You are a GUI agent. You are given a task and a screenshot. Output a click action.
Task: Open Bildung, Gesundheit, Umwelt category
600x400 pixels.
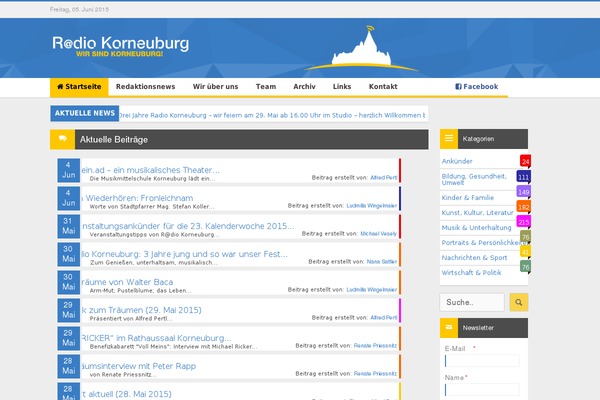pos(474,180)
